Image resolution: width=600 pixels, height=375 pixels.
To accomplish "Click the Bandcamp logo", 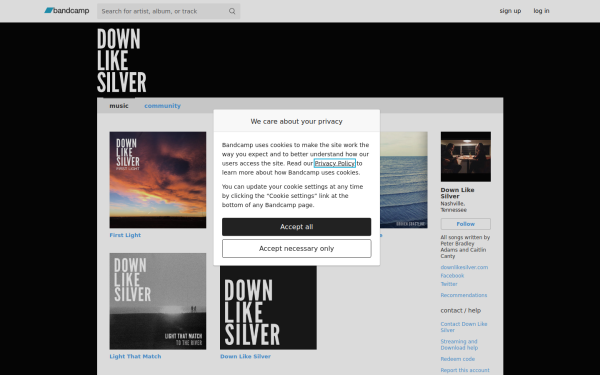I will click(67, 11).
